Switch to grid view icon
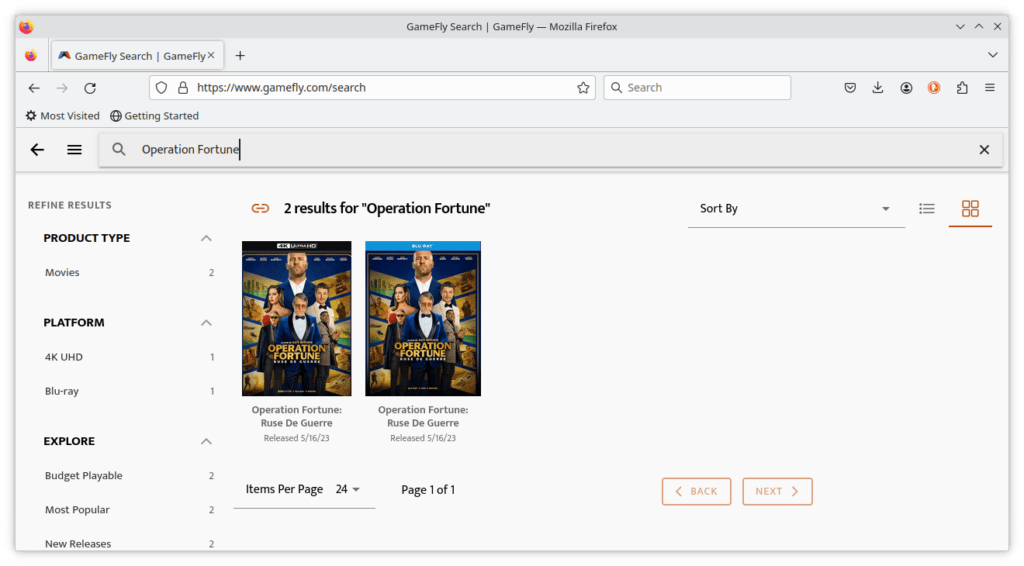 (x=970, y=208)
